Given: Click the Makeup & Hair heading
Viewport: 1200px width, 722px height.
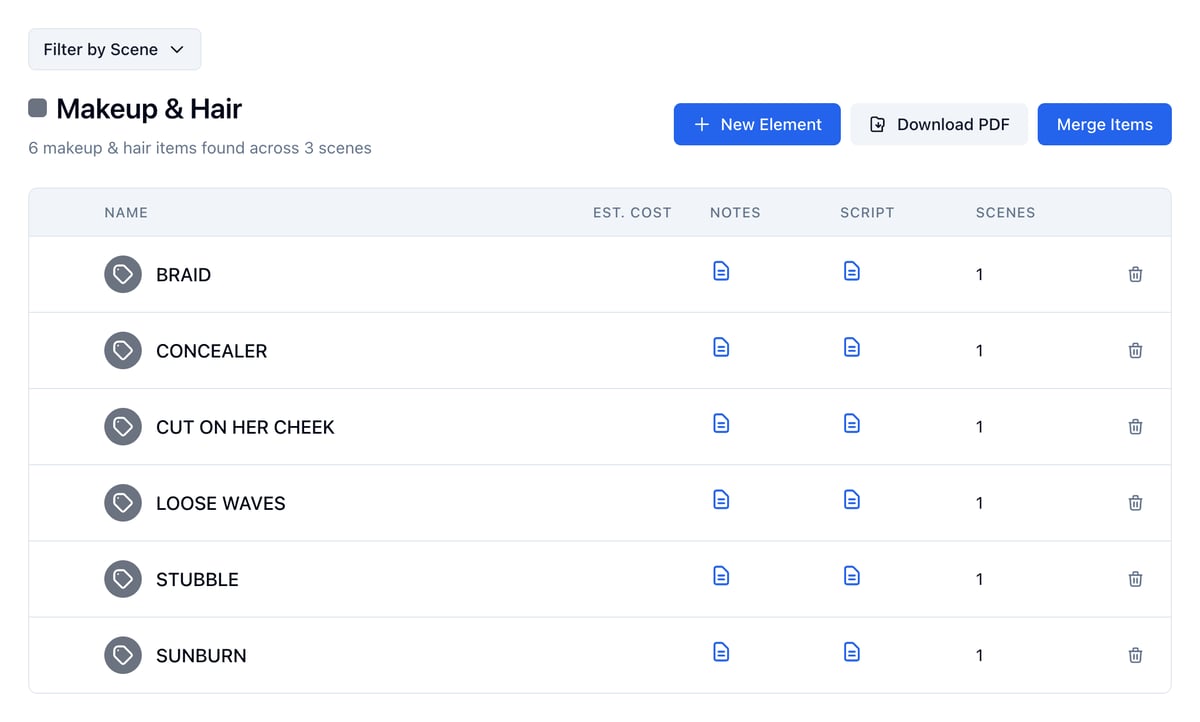Looking at the screenshot, I should tap(149, 108).
